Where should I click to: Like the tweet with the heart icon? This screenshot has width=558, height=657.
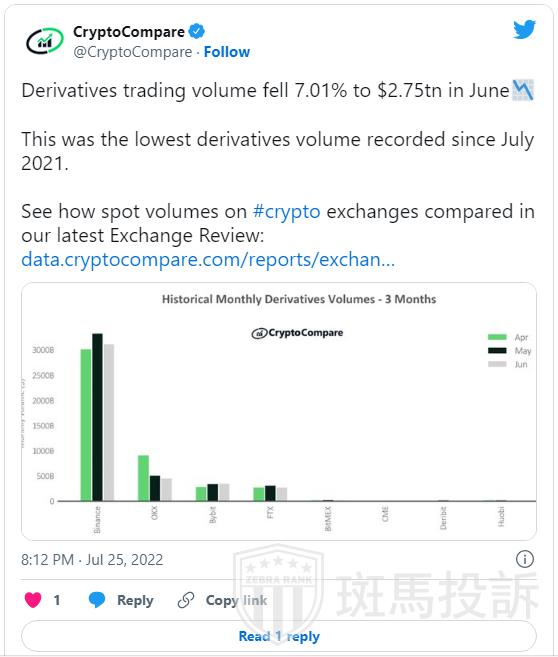click(33, 600)
